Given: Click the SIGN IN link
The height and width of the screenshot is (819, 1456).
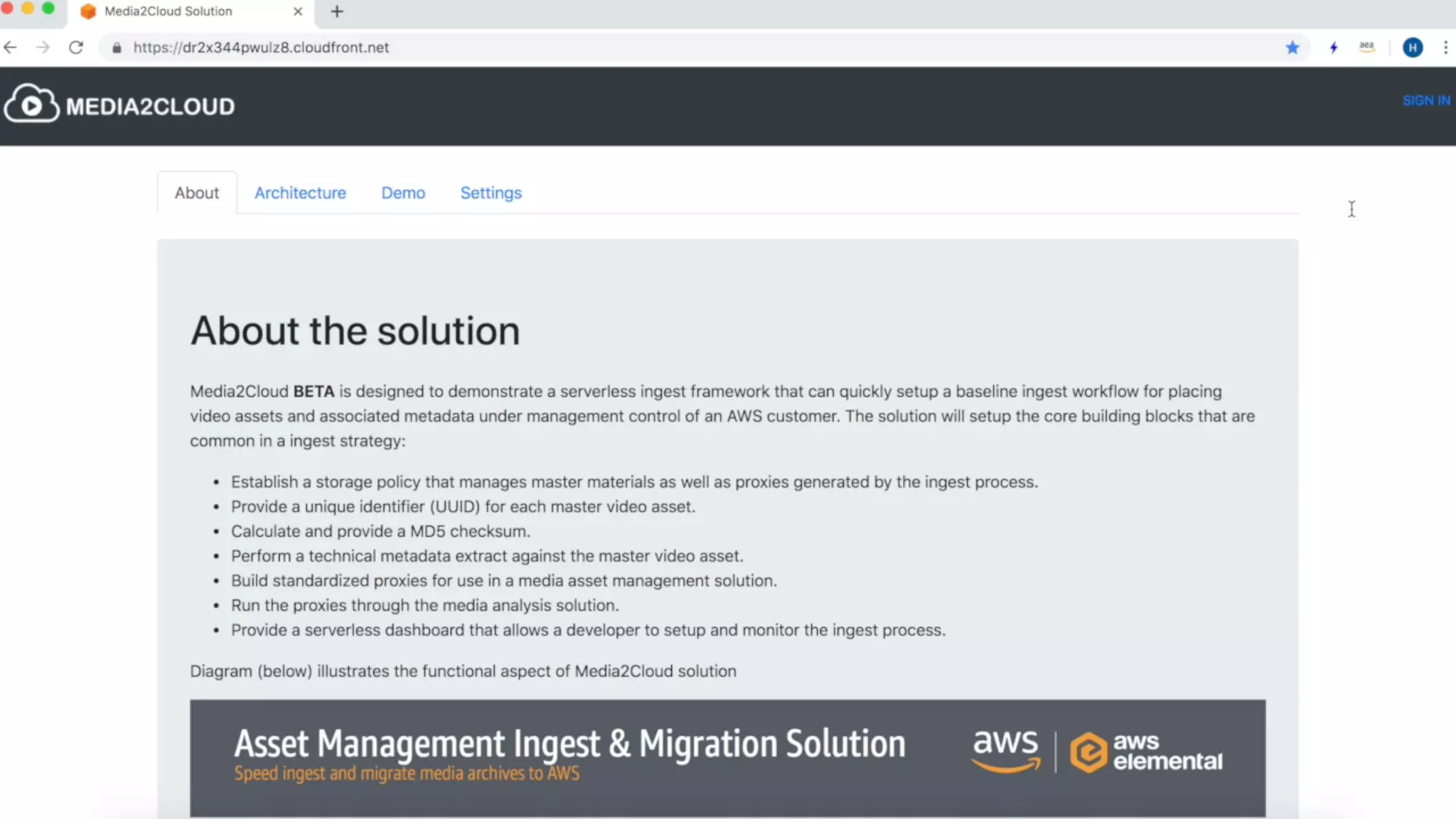Looking at the screenshot, I should (x=1426, y=100).
